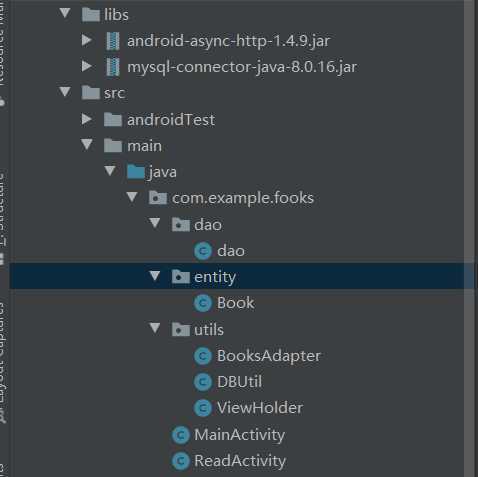Click the DBUtil class icon
This screenshot has width=478, height=477.
click(203, 382)
